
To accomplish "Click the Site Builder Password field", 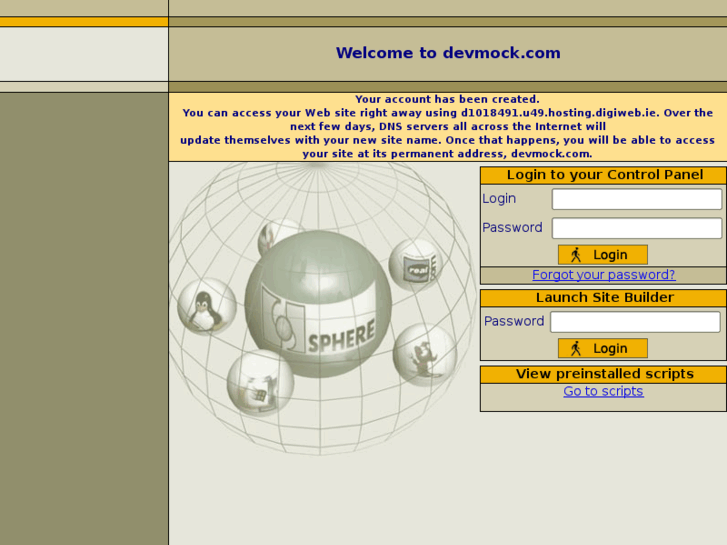I will pyautogui.click(x=635, y=322).
